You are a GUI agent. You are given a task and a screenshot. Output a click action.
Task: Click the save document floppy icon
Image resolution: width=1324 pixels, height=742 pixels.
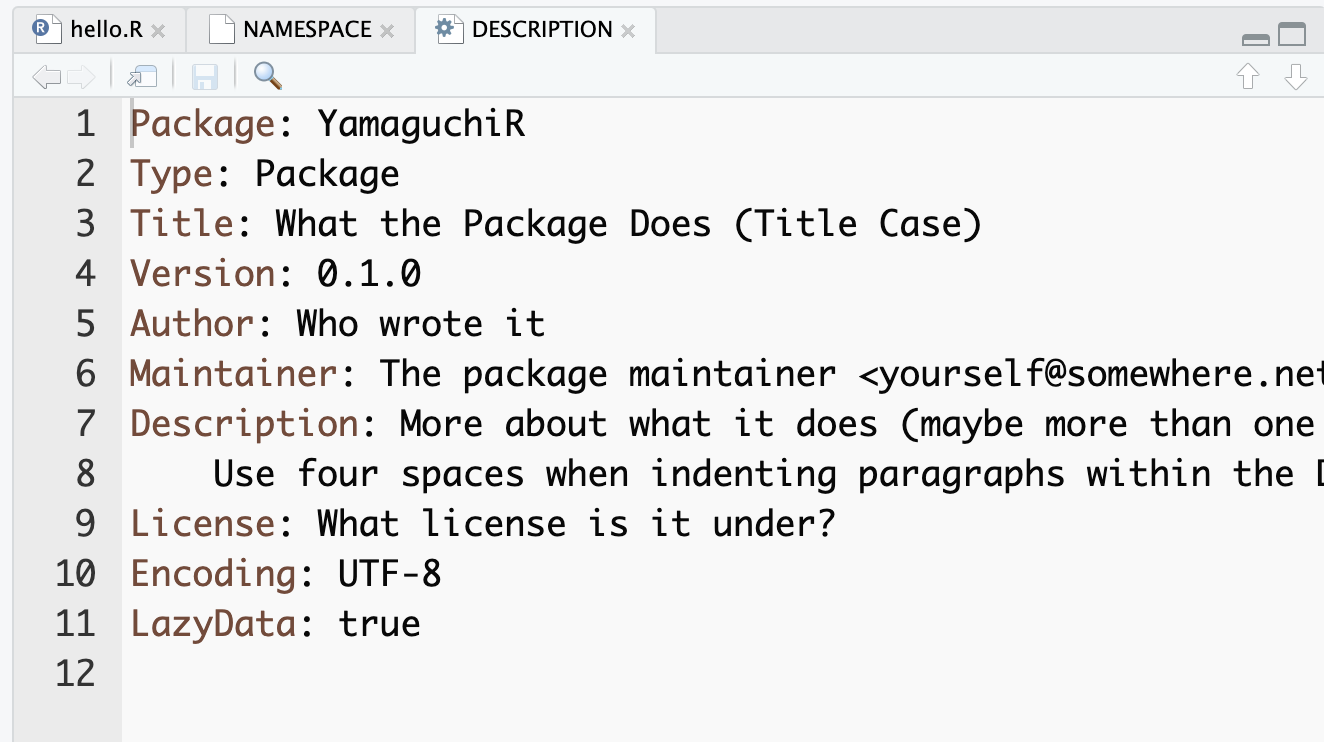point(205,77)
